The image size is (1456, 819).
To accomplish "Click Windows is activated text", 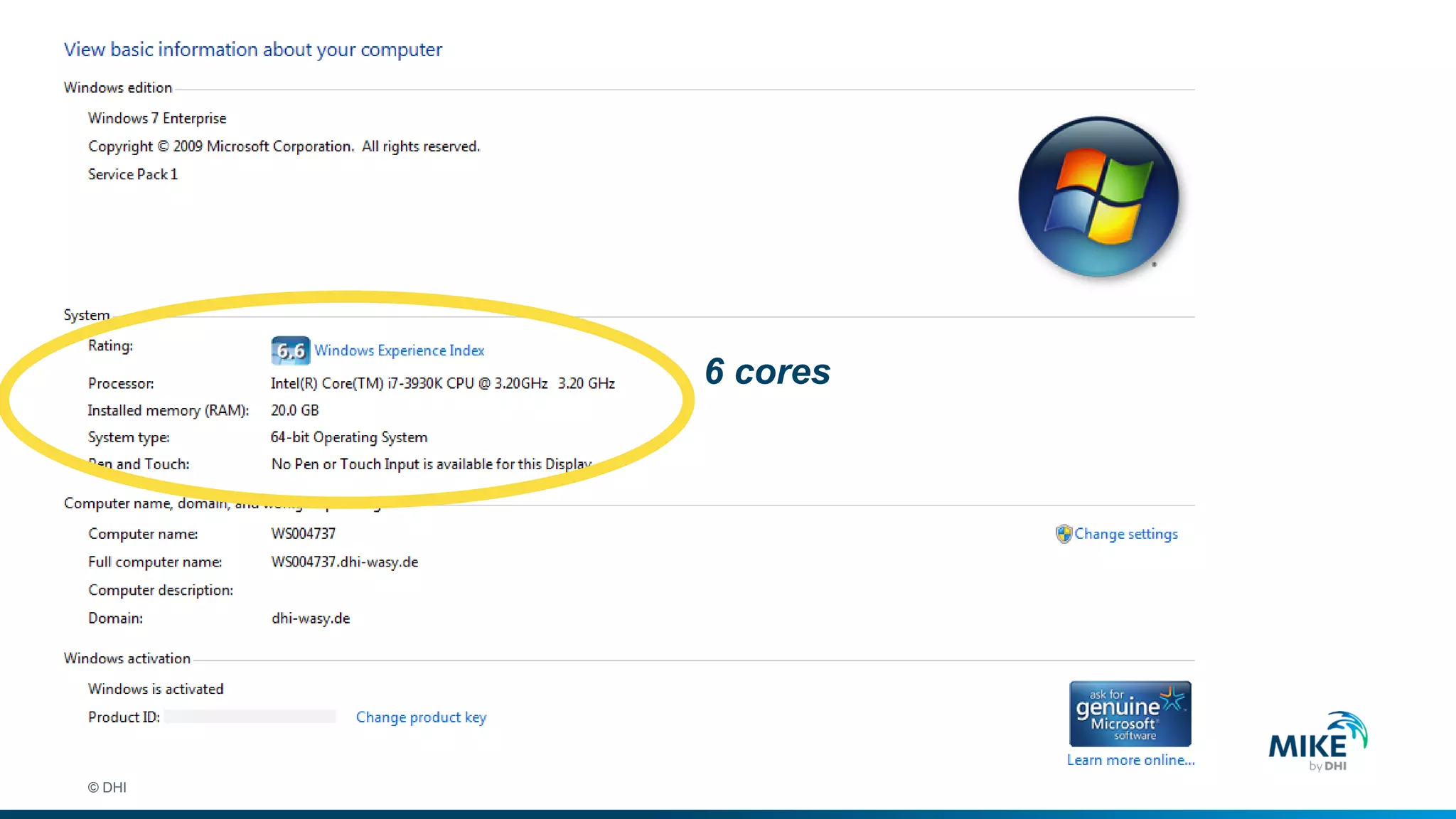I will pyautogui.click(x=156, y=689).
